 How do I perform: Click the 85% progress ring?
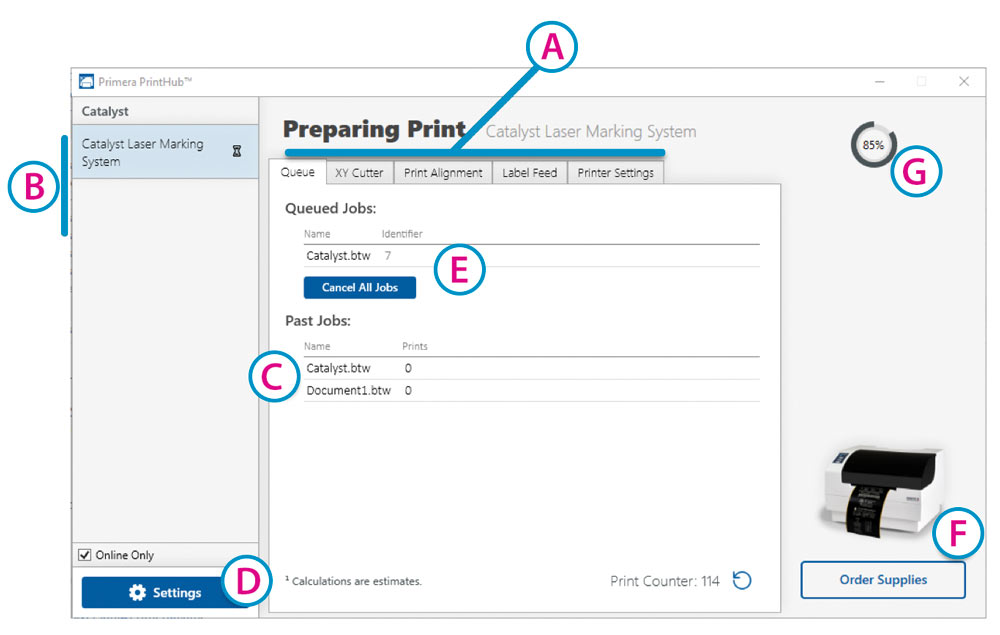click(873, 145)
